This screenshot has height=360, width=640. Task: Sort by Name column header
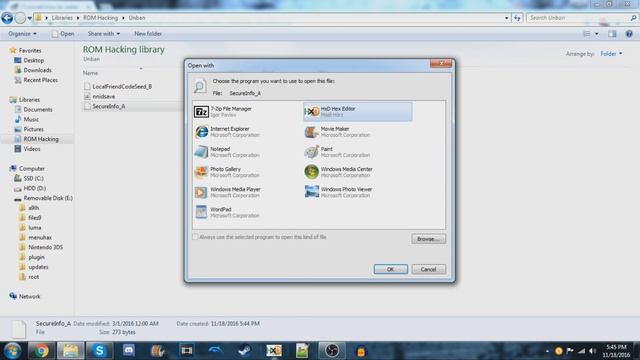90,73
